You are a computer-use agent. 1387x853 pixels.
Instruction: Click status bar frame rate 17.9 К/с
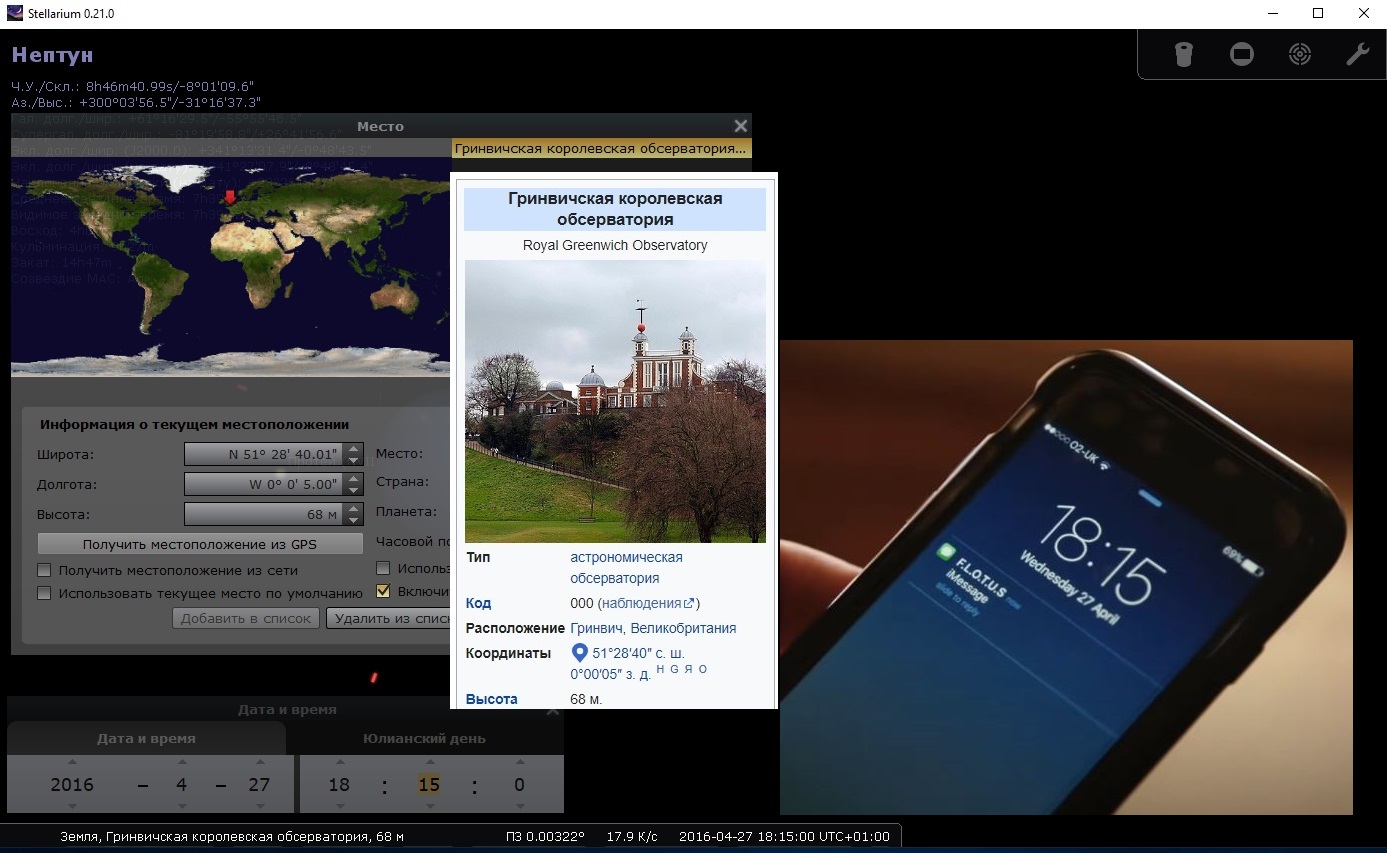tap(632, 836)
